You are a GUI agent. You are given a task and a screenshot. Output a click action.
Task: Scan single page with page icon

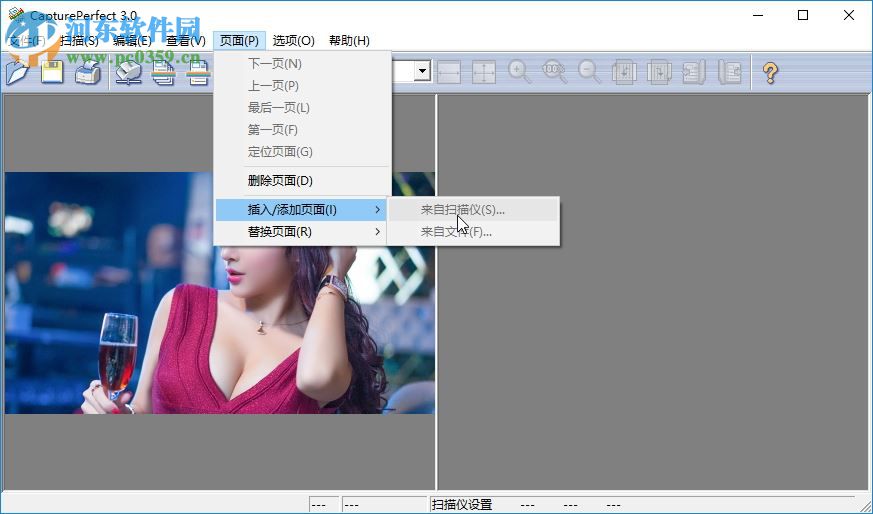[198, 73]
